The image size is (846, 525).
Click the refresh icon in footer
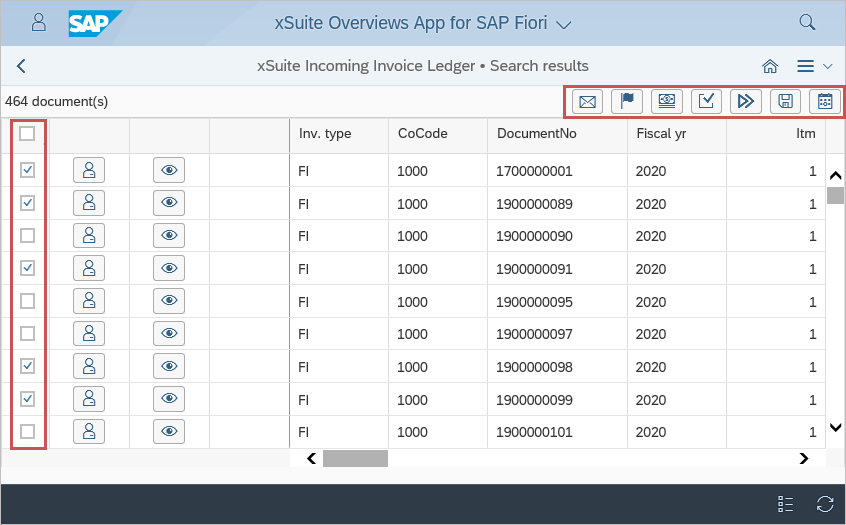tap(825, 504)
